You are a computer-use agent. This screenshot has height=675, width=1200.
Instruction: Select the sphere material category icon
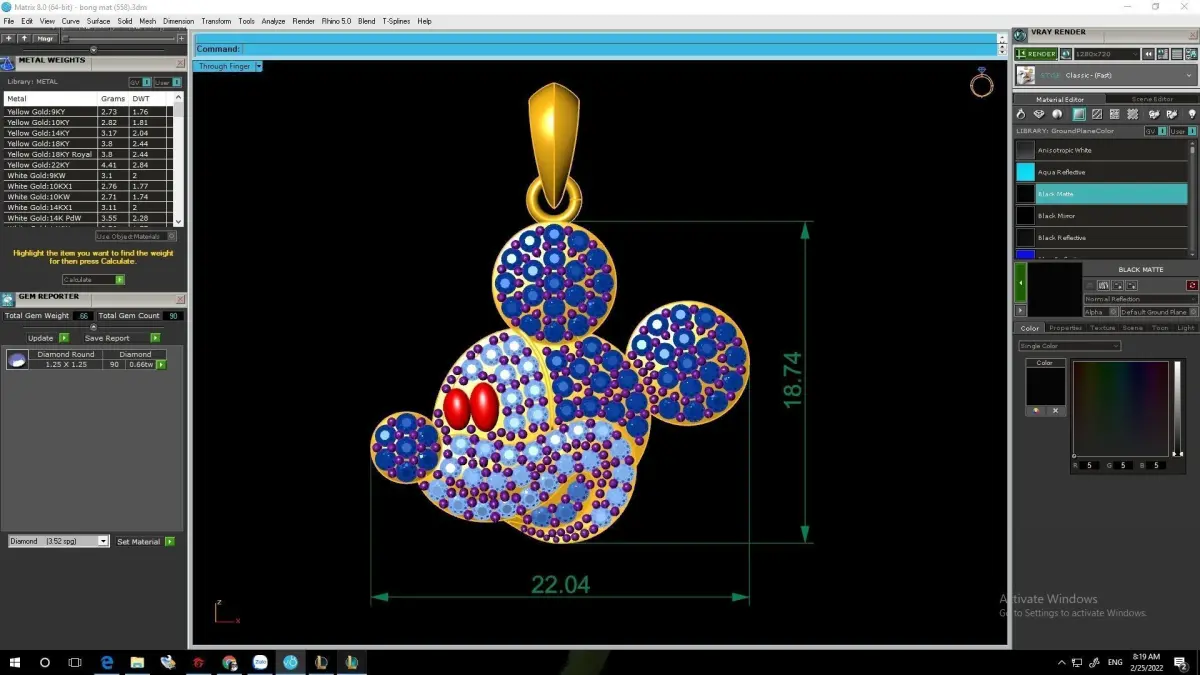pyautogui.click(x=1057, y=114)
